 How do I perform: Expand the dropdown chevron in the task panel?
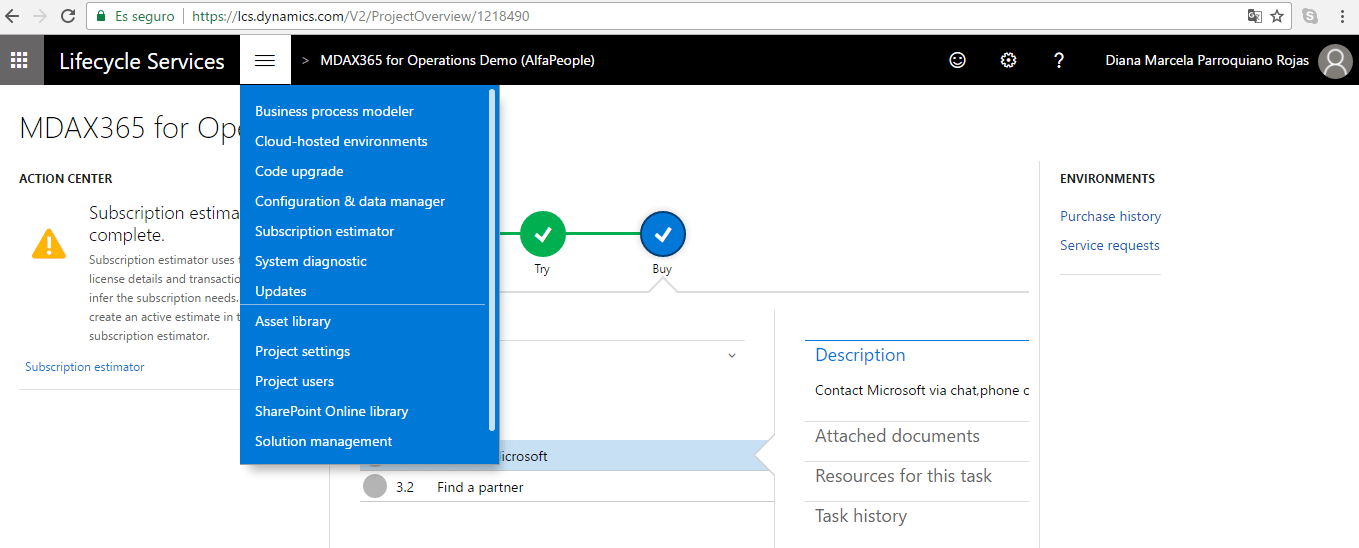(731, 356)
